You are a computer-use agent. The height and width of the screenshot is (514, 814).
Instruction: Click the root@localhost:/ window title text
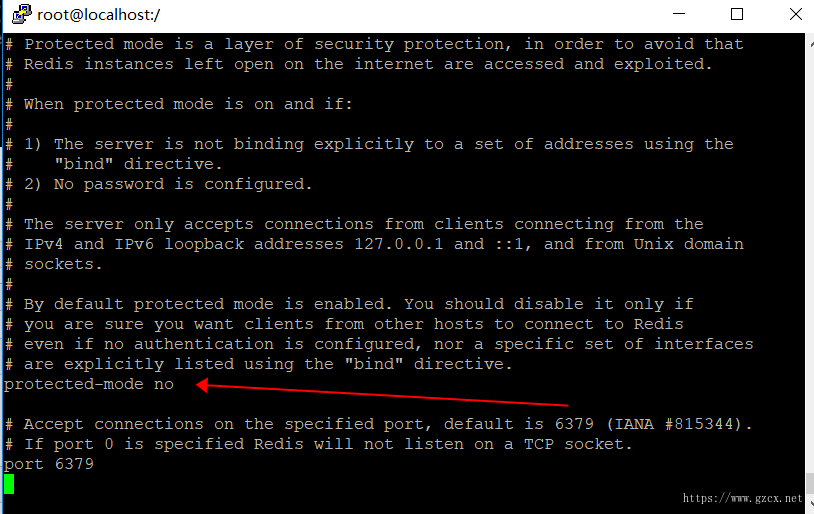[99, 15]
